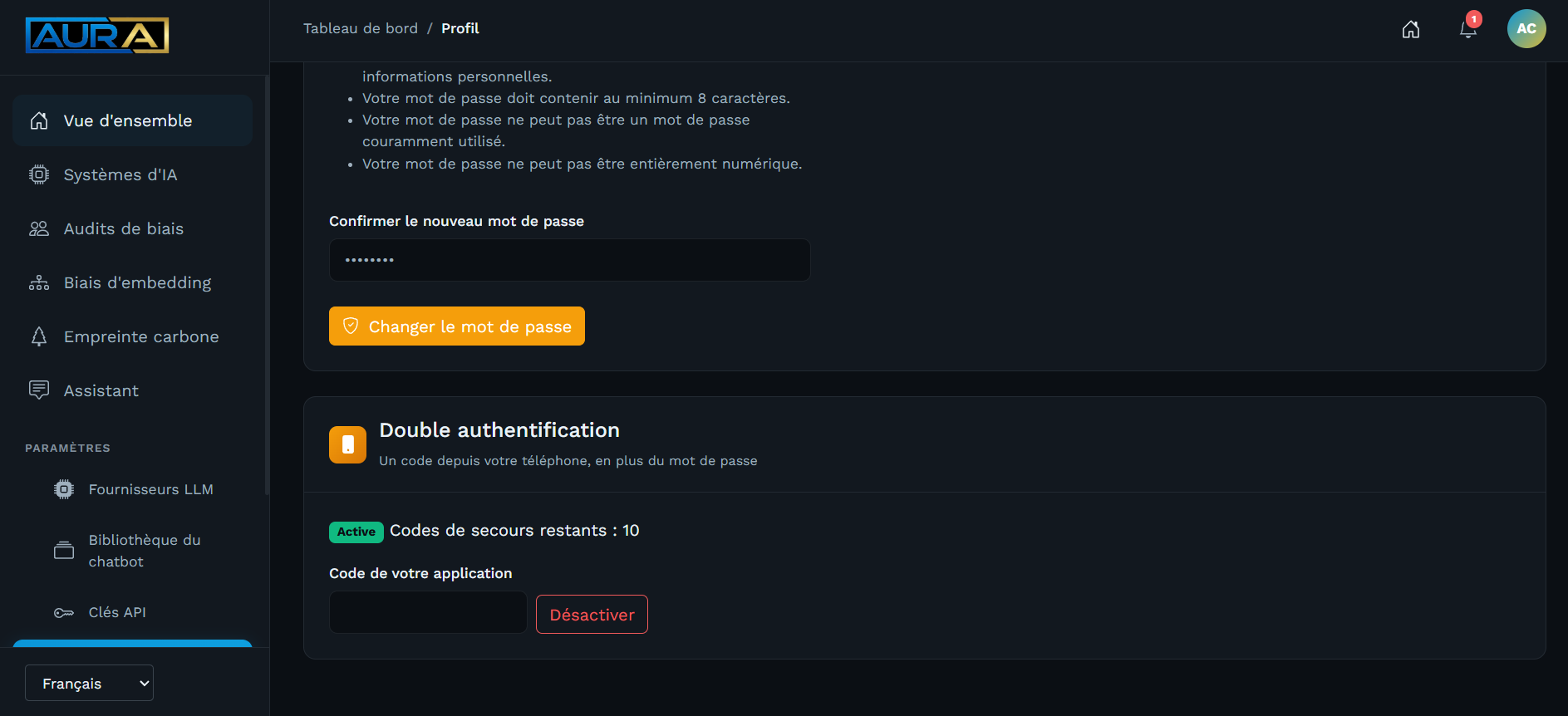The width and height of the screenshot is (1568, 716).
Task: Click the Changer le mot de passe button
Action: (457, 326)
